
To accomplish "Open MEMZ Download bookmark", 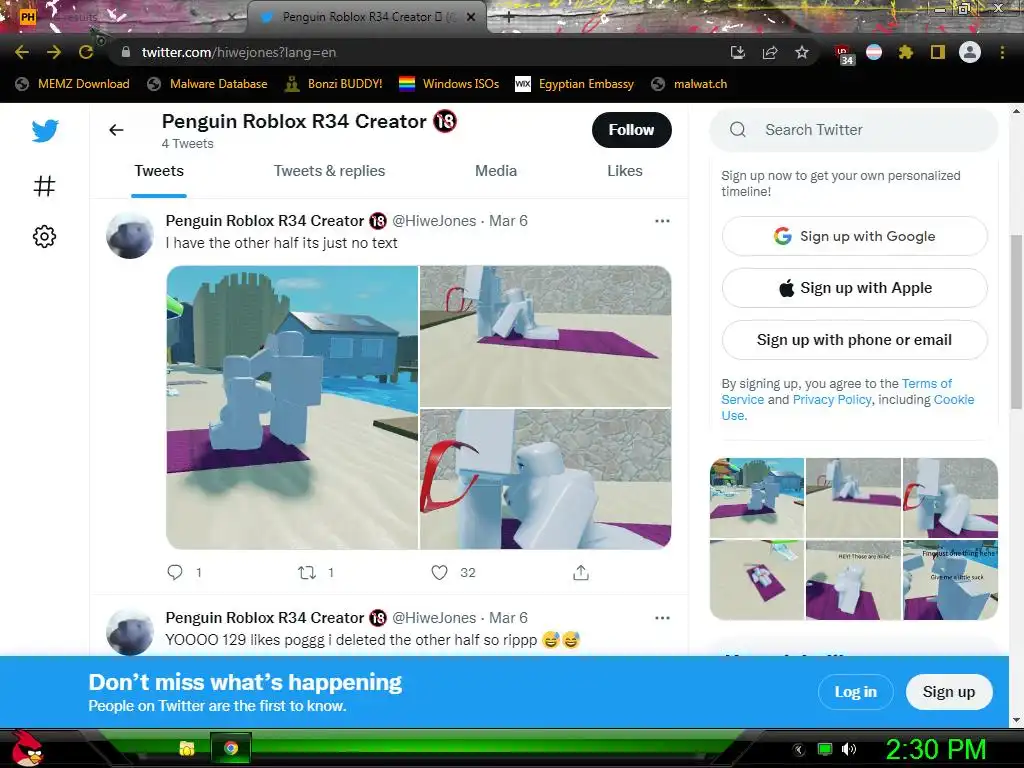I will click(x=72, y=84).
